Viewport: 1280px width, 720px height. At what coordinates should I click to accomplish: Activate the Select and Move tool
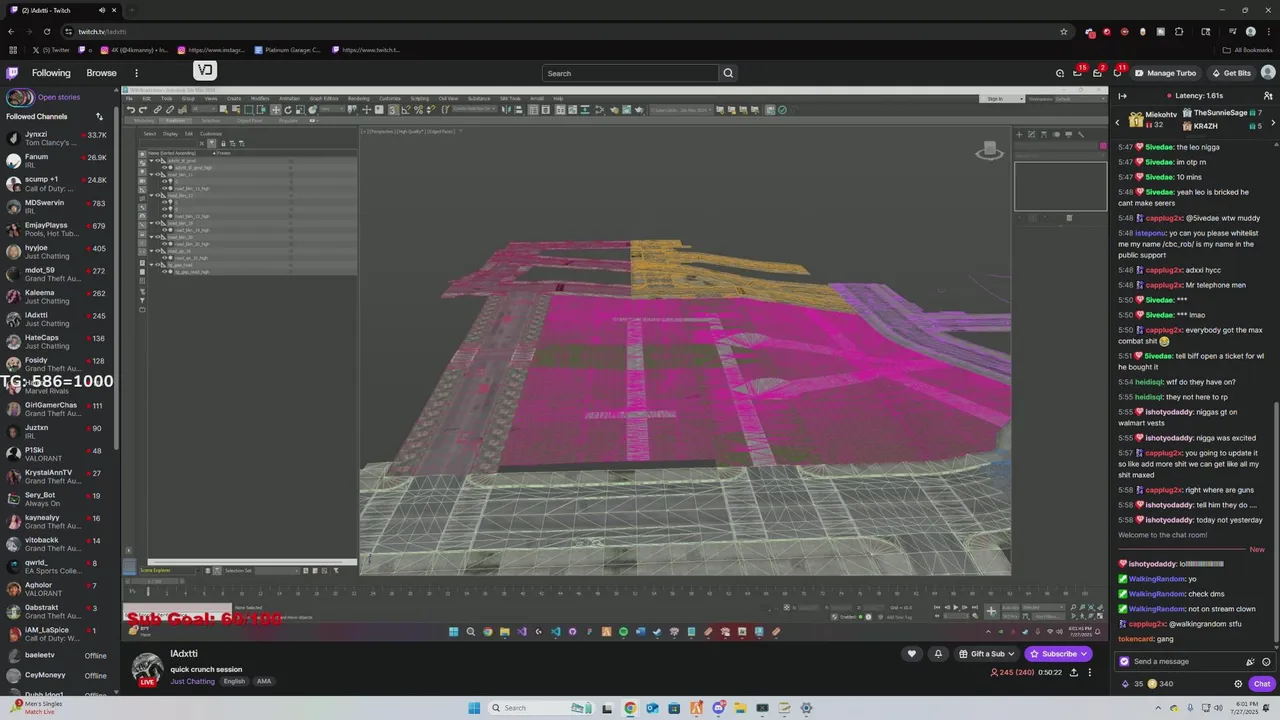276,110
